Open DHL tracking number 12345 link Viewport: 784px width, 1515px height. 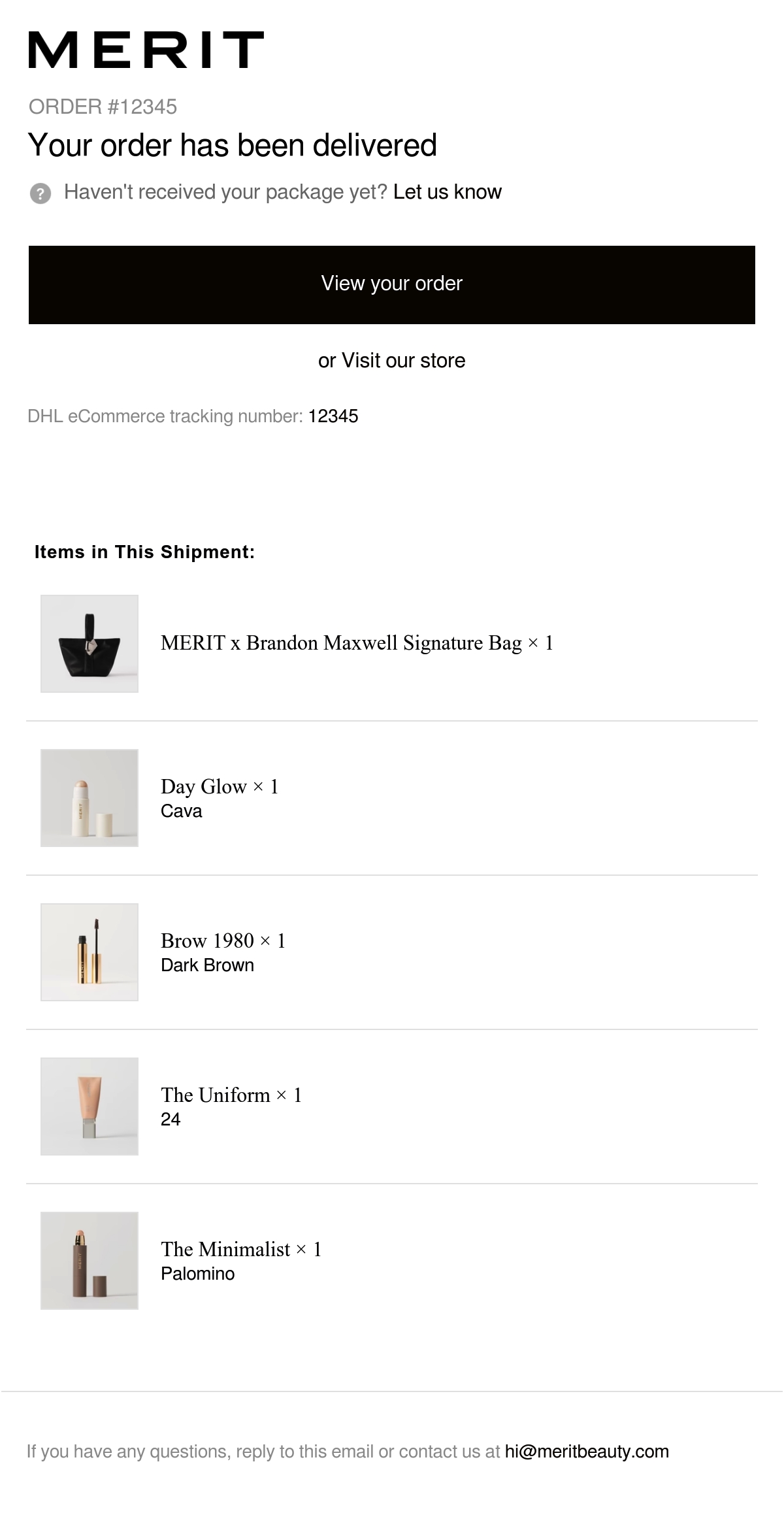click(x=333, y=416)
